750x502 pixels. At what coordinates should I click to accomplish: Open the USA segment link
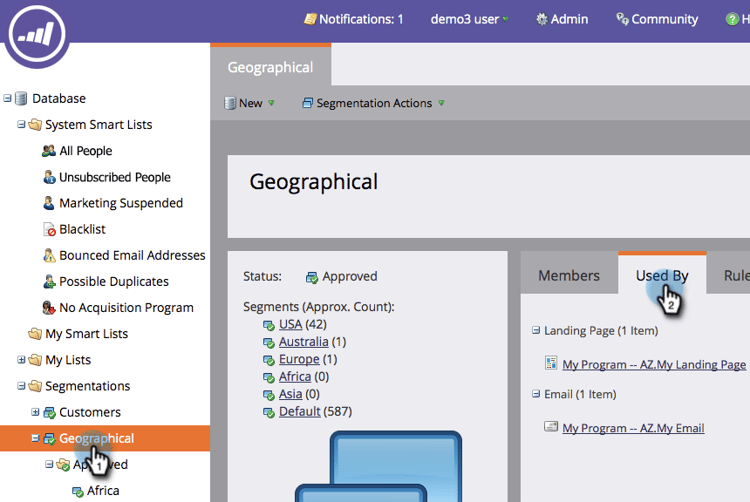290,324
